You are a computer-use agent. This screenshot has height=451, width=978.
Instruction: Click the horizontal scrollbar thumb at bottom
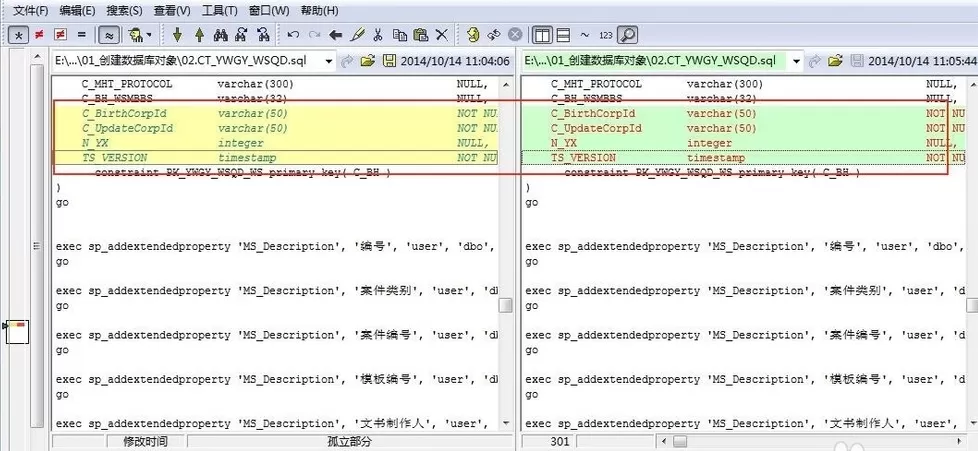[x=680, y=442]
